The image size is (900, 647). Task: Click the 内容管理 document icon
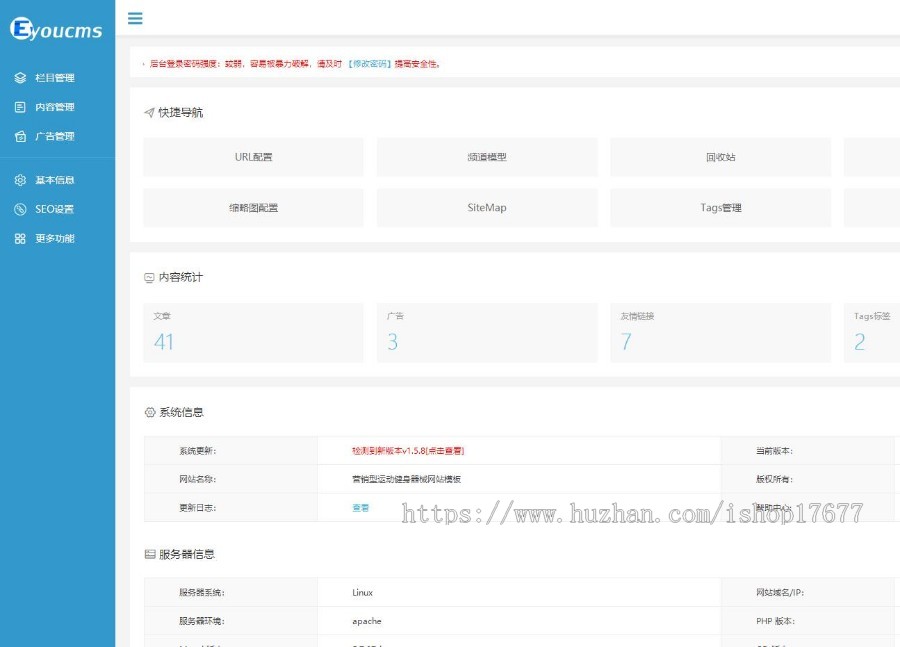tap(20, 107)
